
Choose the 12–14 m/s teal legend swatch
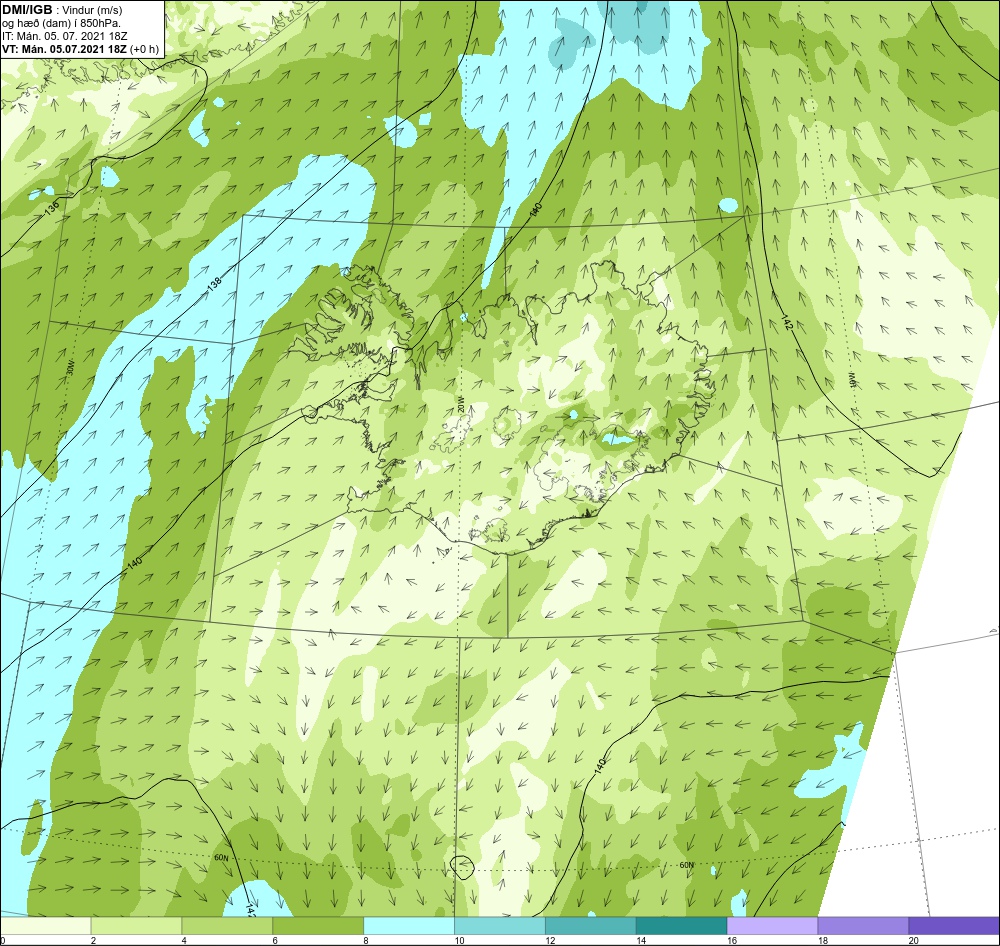tap(591, 926)
